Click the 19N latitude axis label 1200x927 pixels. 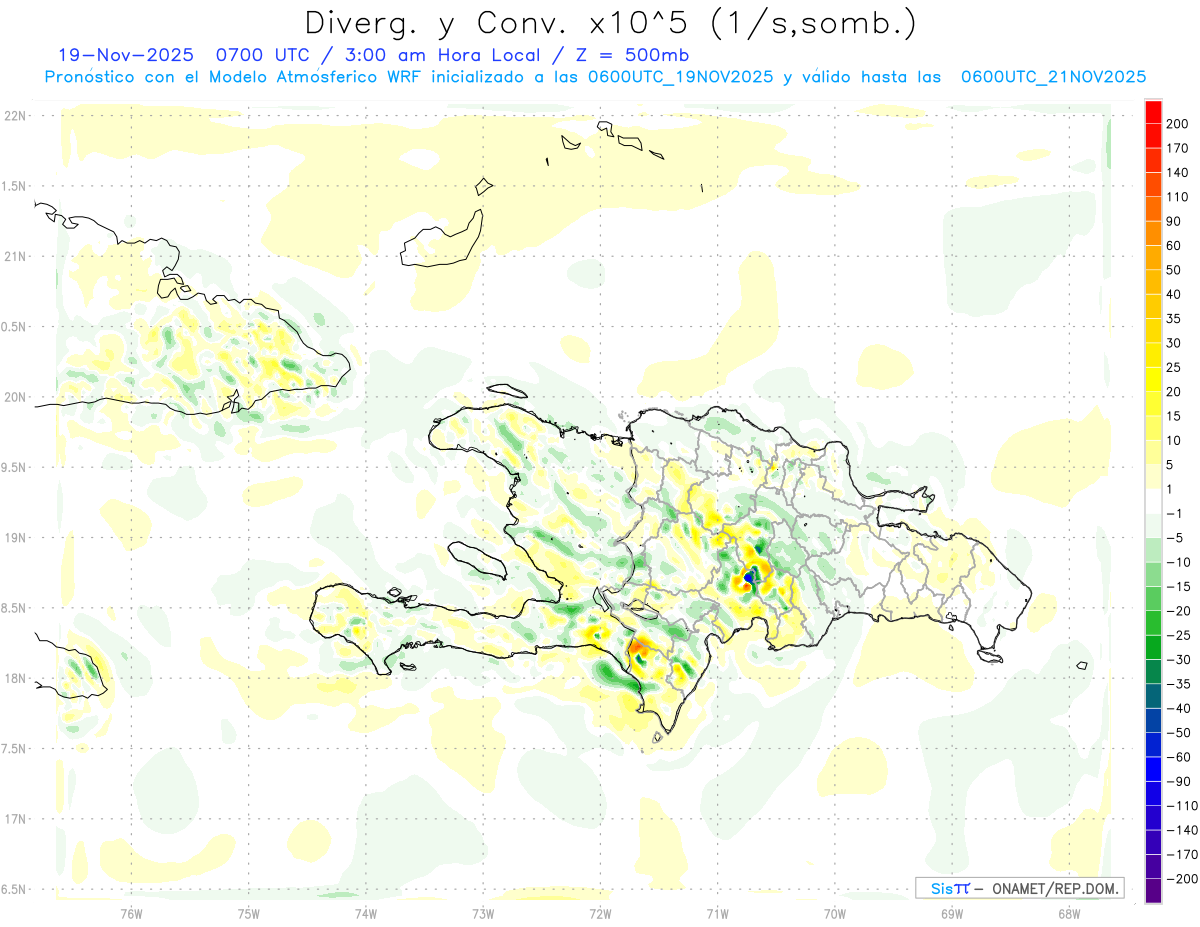point(14,538)
